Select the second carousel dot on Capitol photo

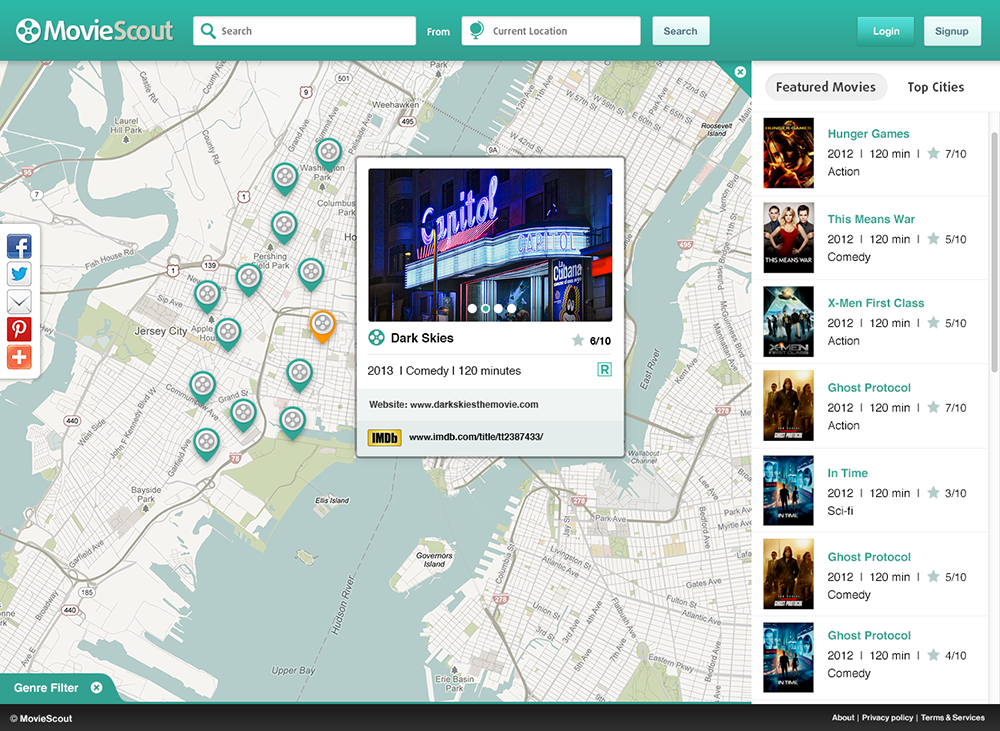click(485, 309)
